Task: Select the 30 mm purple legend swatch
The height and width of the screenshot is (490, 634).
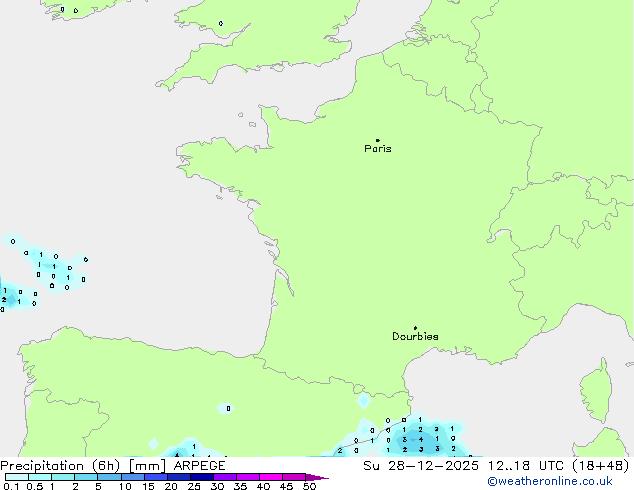Action: [x=225, y=477]
